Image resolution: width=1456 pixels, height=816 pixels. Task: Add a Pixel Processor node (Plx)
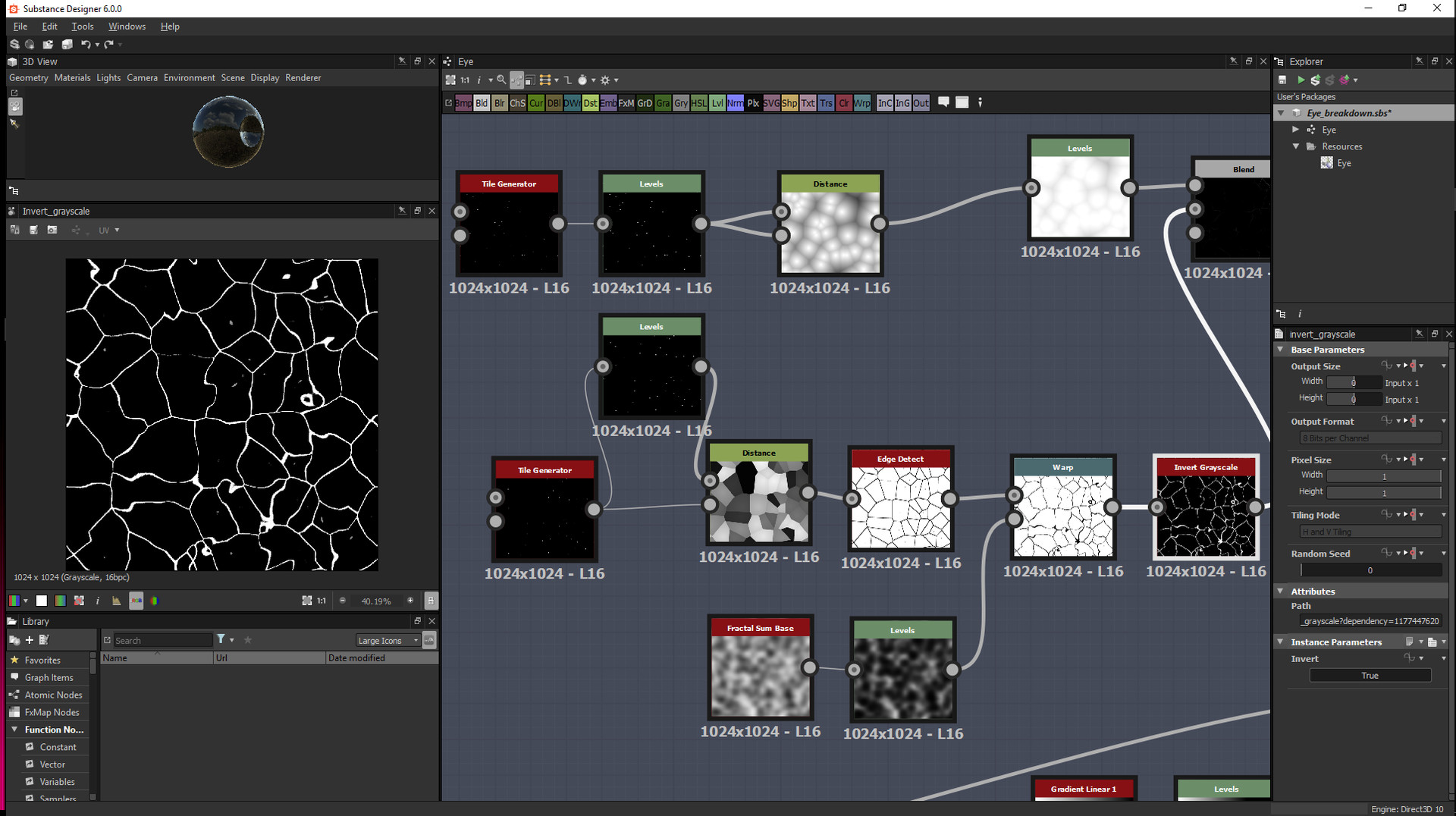tap(753, 103)
